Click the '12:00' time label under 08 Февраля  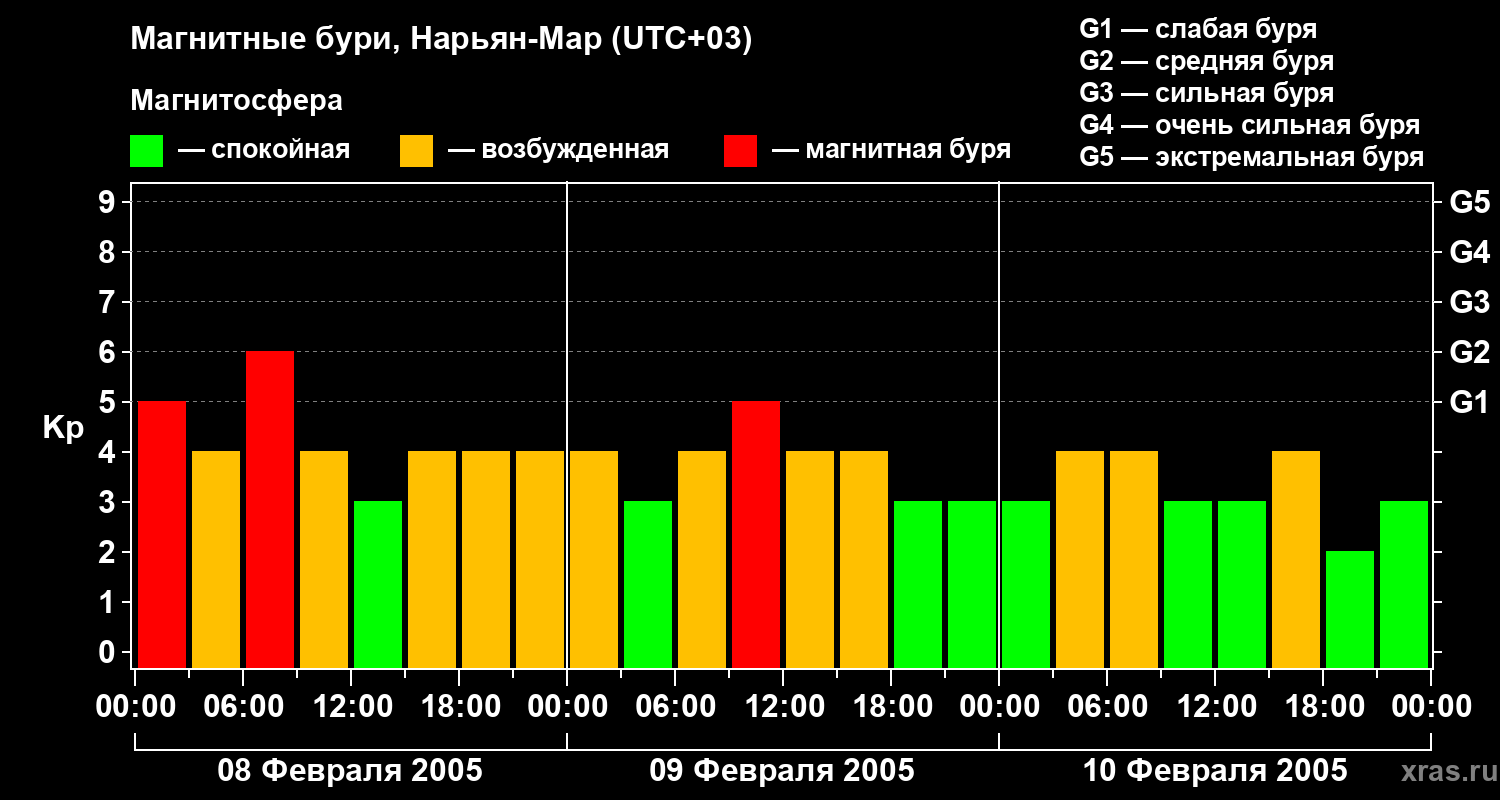351,707
